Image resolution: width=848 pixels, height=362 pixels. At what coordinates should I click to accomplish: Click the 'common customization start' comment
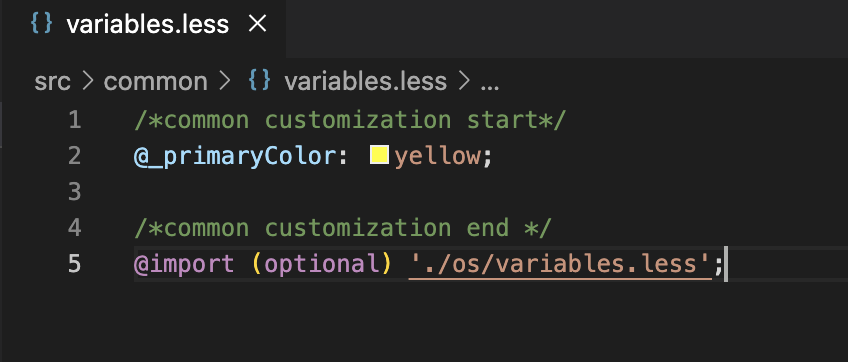[x=349, y=120]
